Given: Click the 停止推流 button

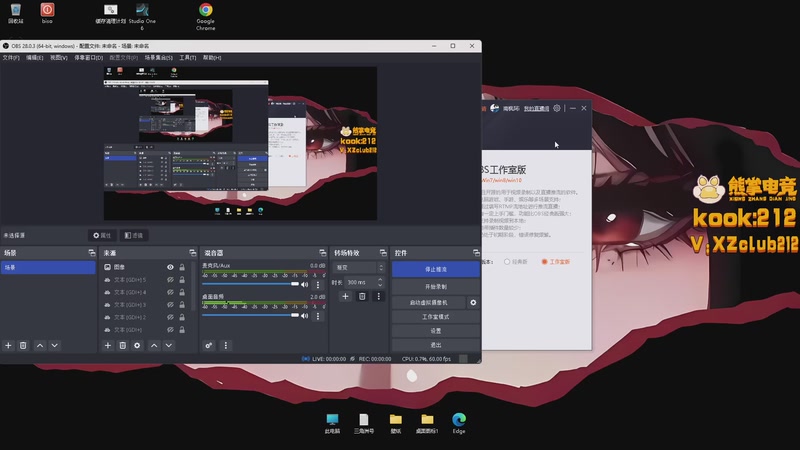Looking at the screenshot, I should click(436, 269).
